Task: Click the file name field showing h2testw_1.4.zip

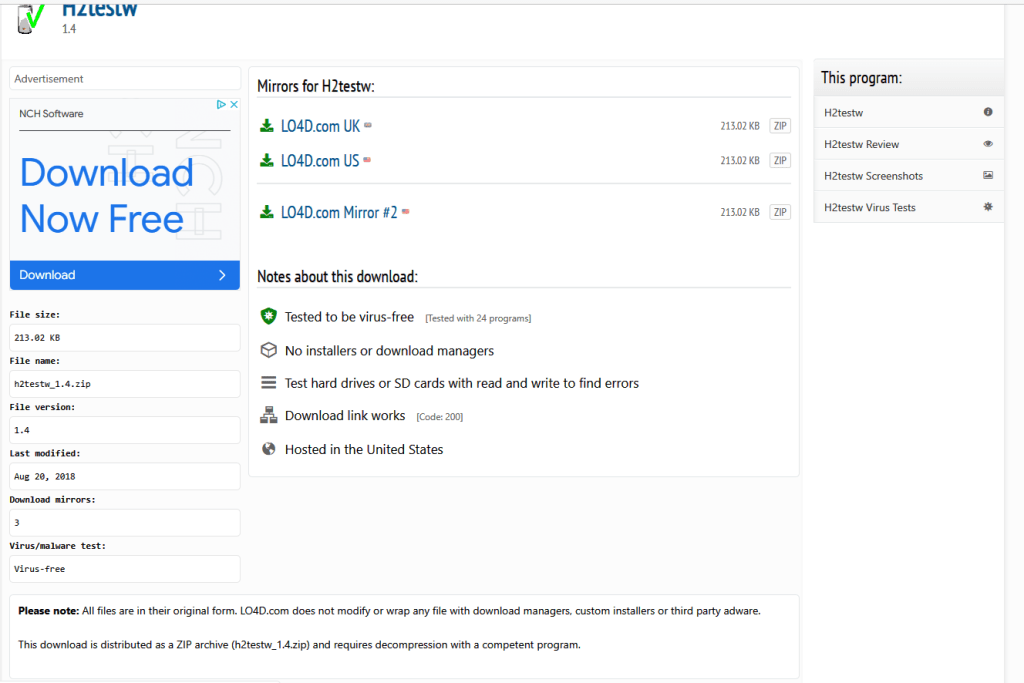Action: coord(124,384)
